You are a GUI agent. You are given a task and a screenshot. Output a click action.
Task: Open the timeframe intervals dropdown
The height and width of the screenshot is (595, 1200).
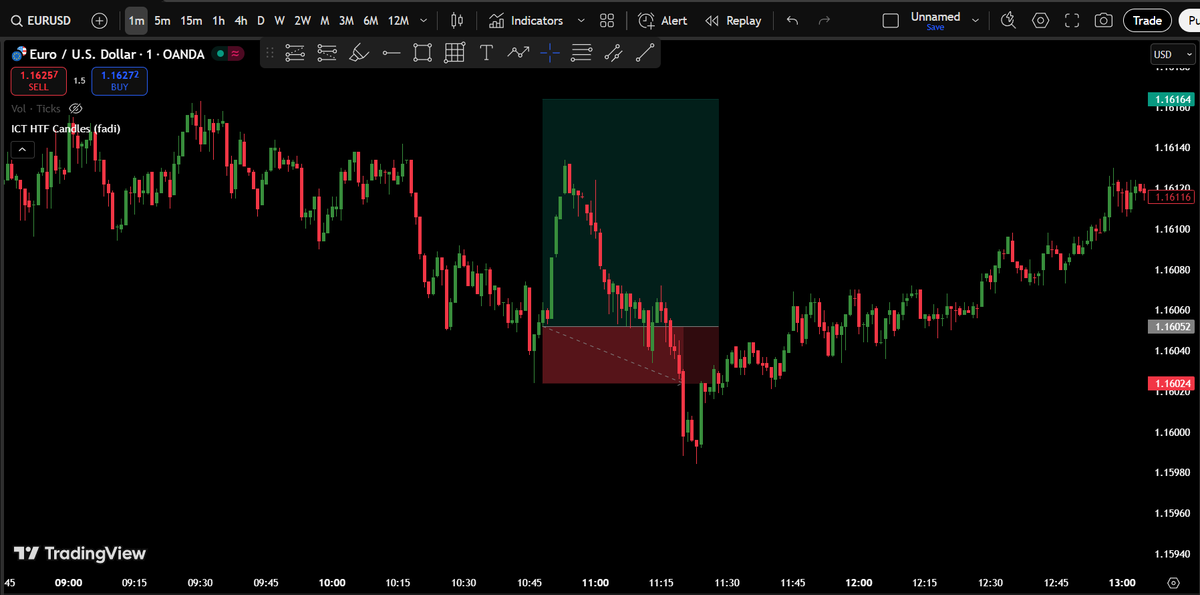point(423,20)
